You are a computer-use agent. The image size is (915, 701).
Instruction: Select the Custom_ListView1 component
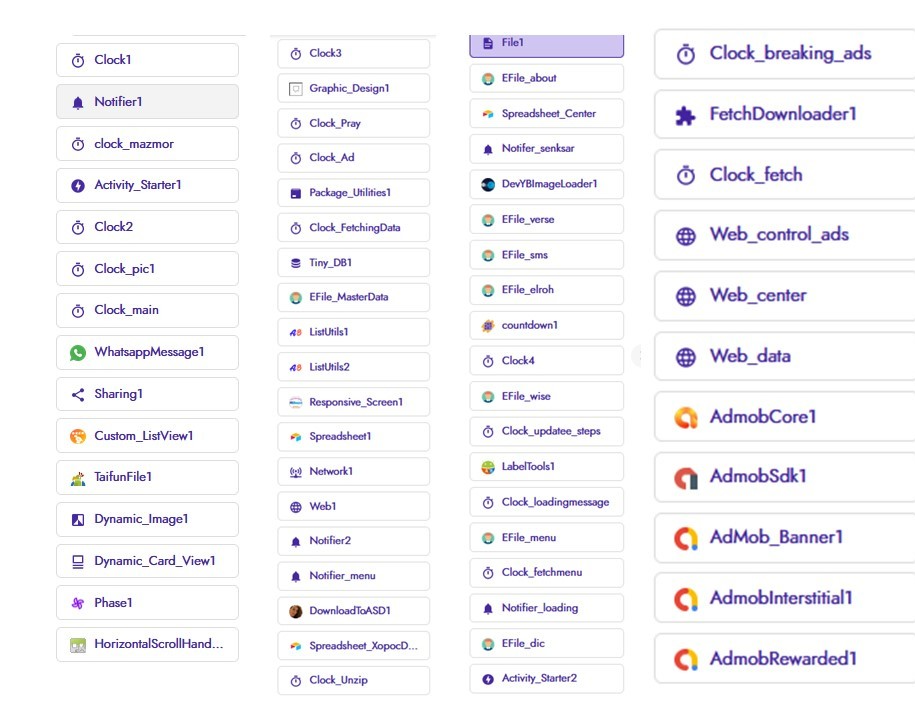(148, 435)
